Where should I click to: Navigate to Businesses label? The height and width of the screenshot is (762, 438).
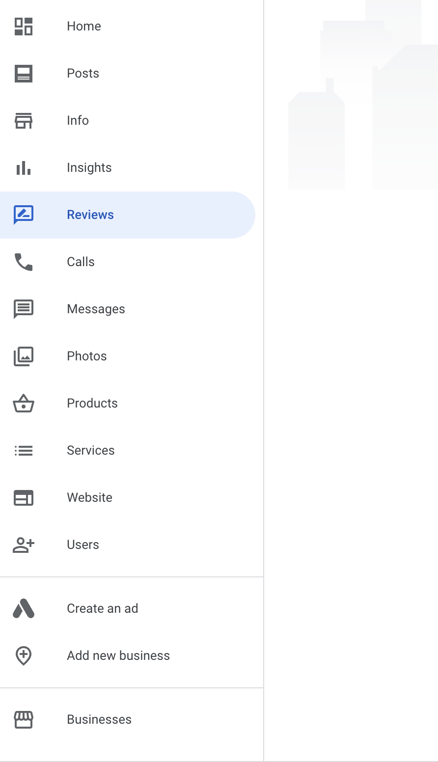coord(99,720)
